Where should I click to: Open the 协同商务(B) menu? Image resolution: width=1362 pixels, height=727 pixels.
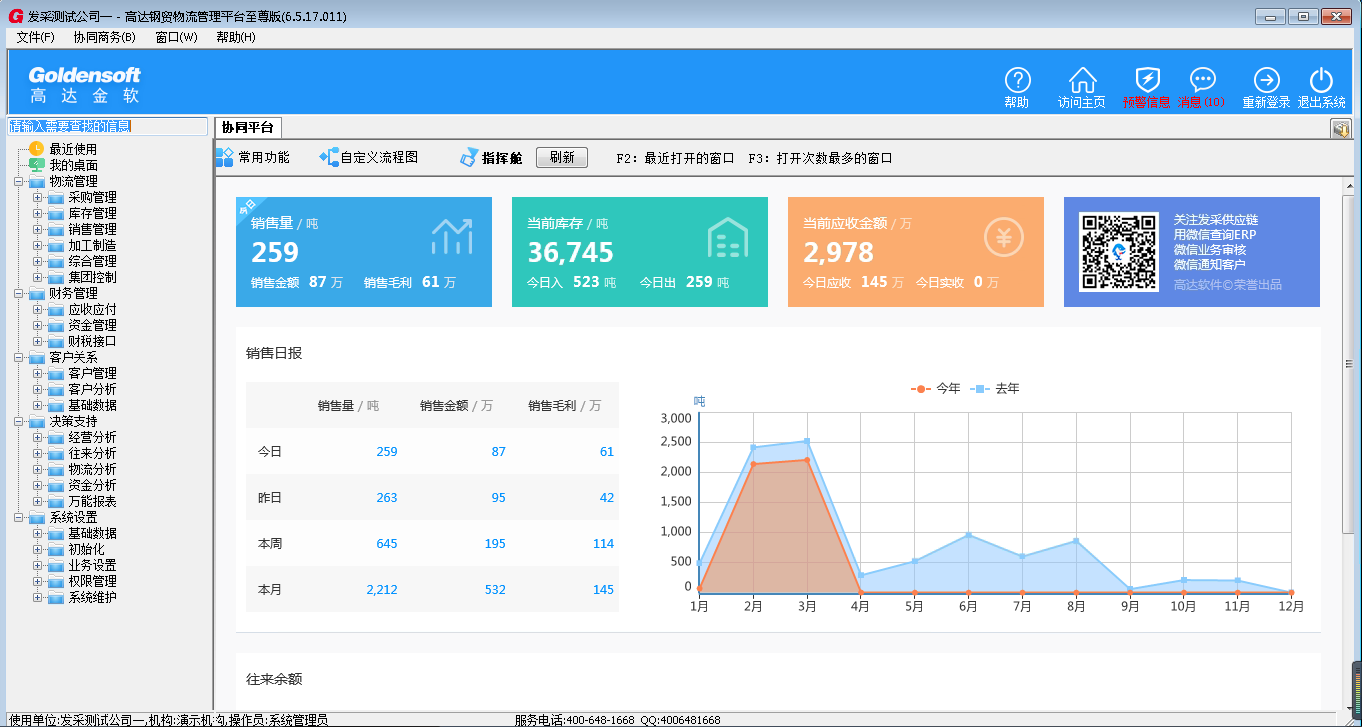pyautogui.click(x=104, y=37)
